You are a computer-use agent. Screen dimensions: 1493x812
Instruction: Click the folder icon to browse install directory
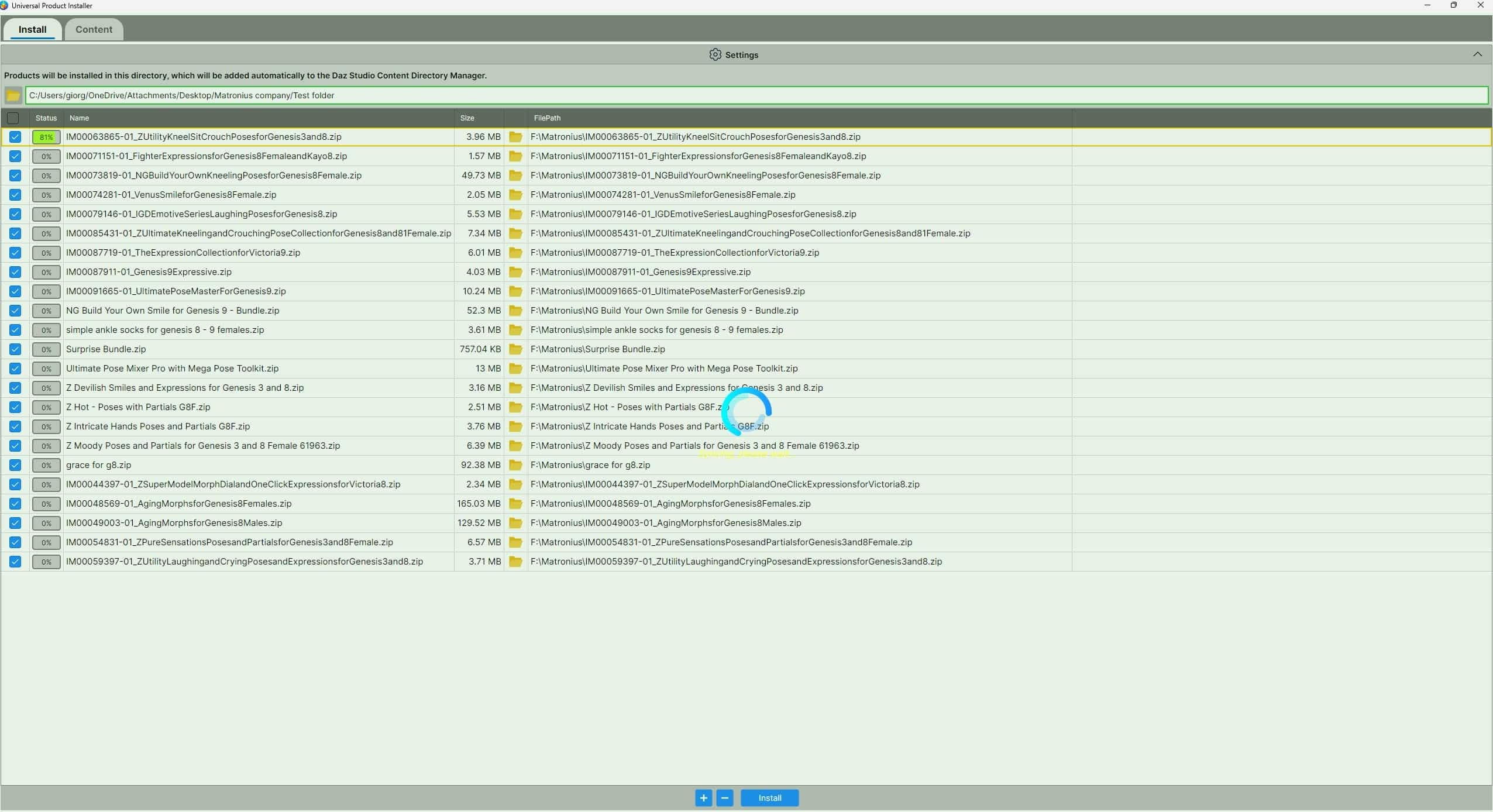pos(13,95)
